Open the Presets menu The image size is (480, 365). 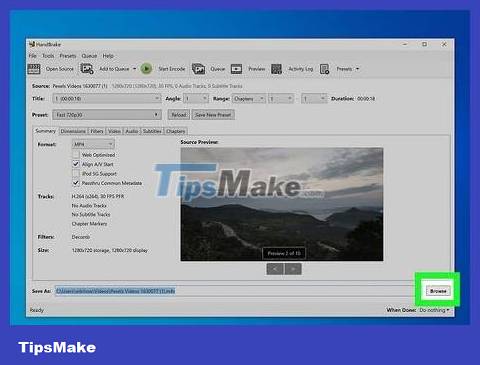click(68, 56)
